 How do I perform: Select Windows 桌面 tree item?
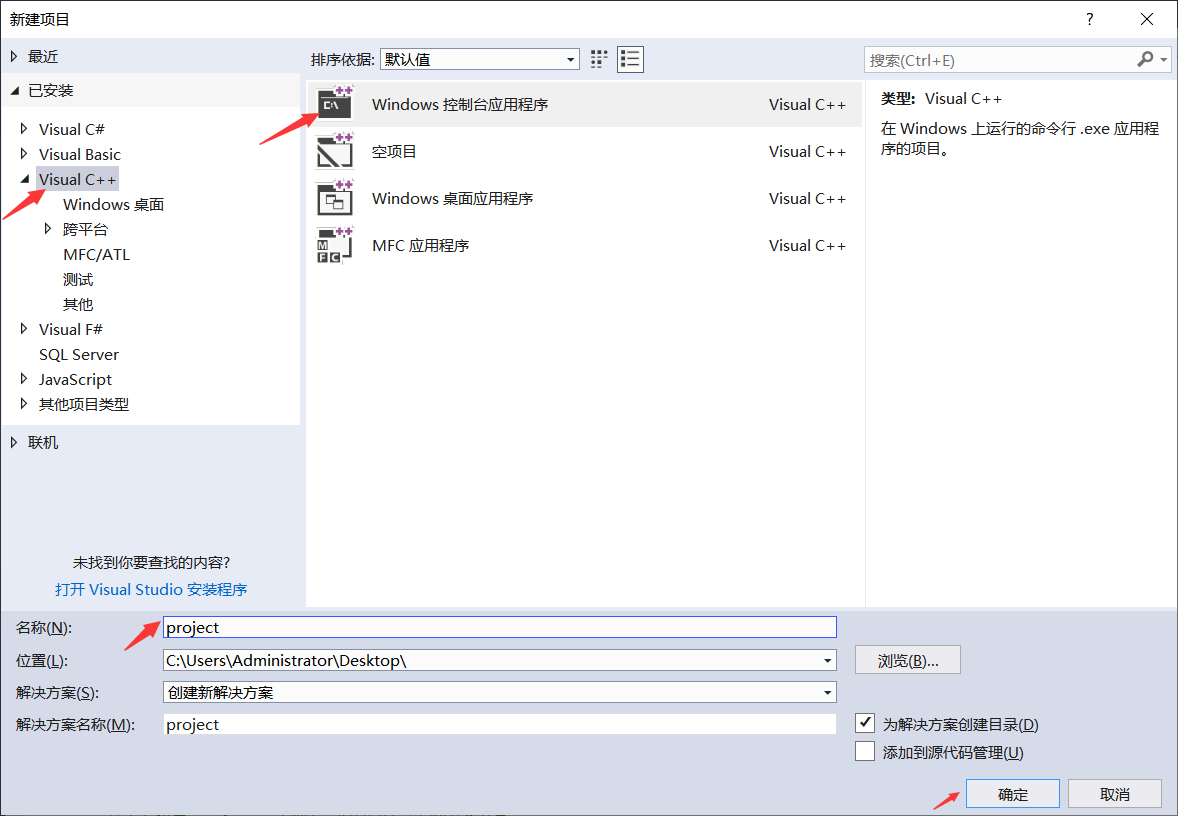113,204
